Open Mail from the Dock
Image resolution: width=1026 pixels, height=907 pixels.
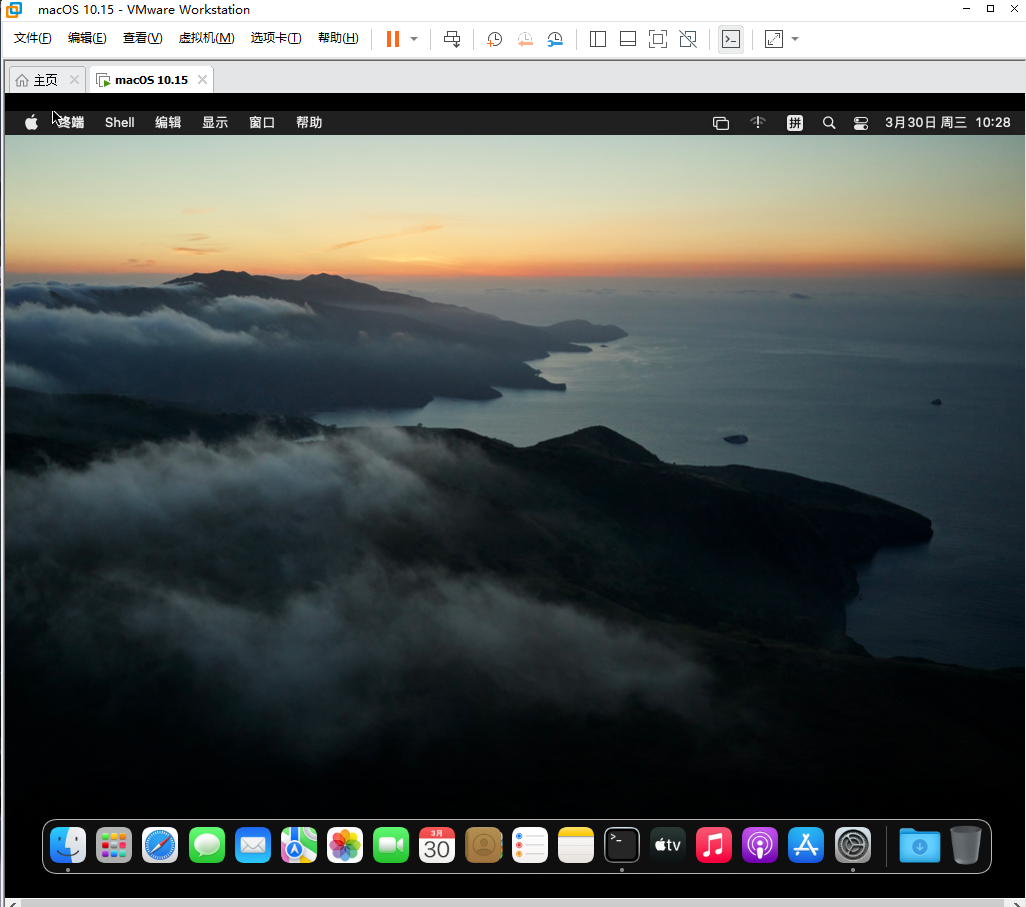[253, 845]
